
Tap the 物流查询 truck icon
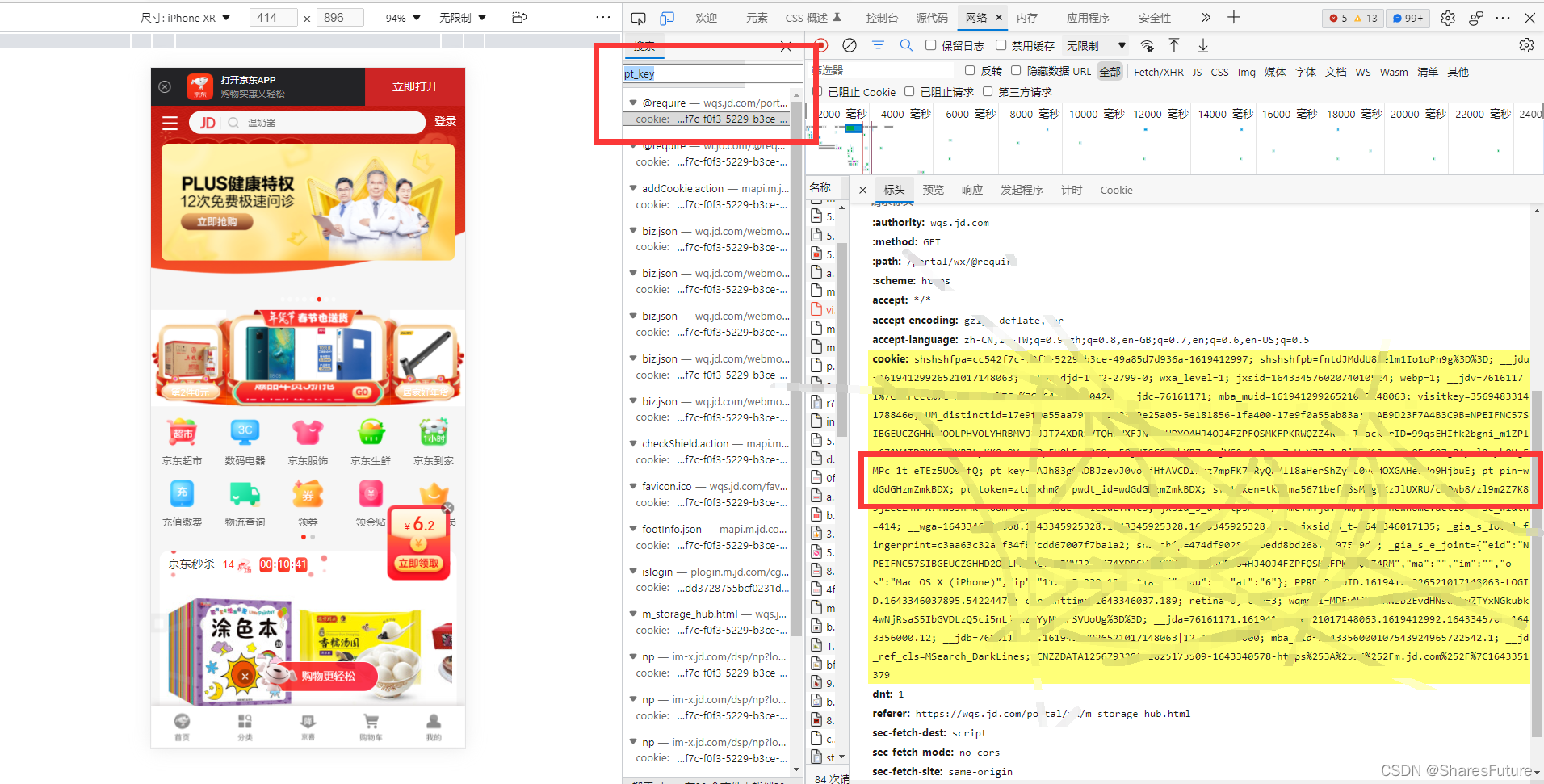(x=245, y=494)
